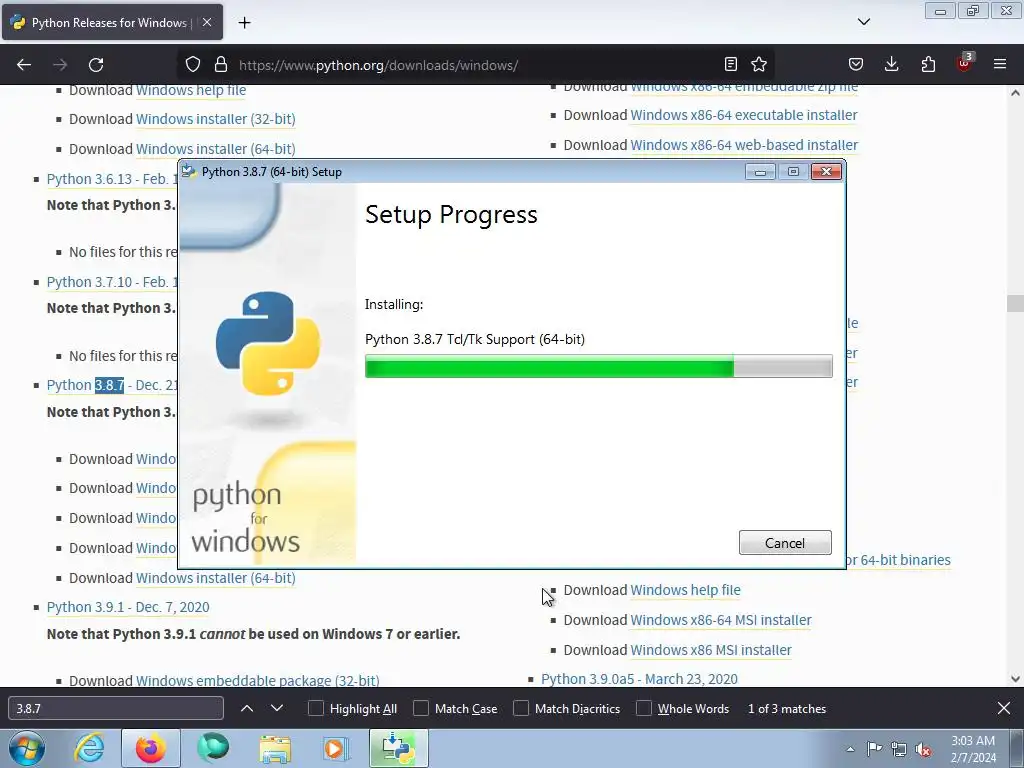Image resolution: width=1024 pixels, height=768 pixels.
Task: Cancel the Python 3.8.7 installation
Action: point(785,543)
